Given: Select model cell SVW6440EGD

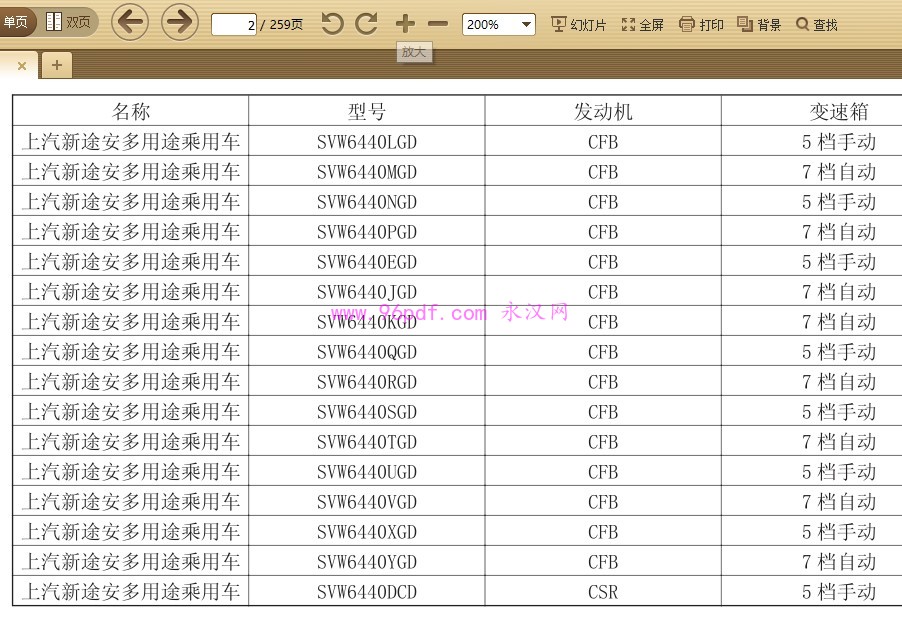Looking at the screenshot, I should tap(367, 261).
